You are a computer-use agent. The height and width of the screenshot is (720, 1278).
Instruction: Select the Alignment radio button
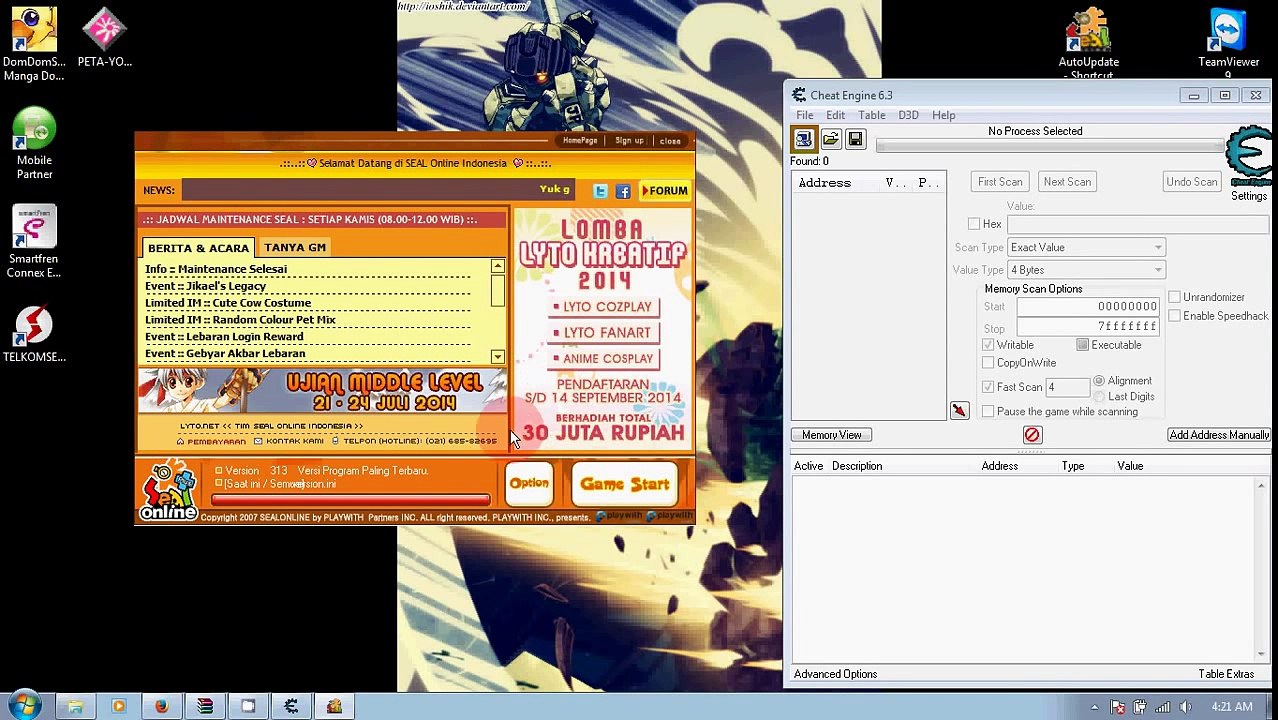[1099, 381]
